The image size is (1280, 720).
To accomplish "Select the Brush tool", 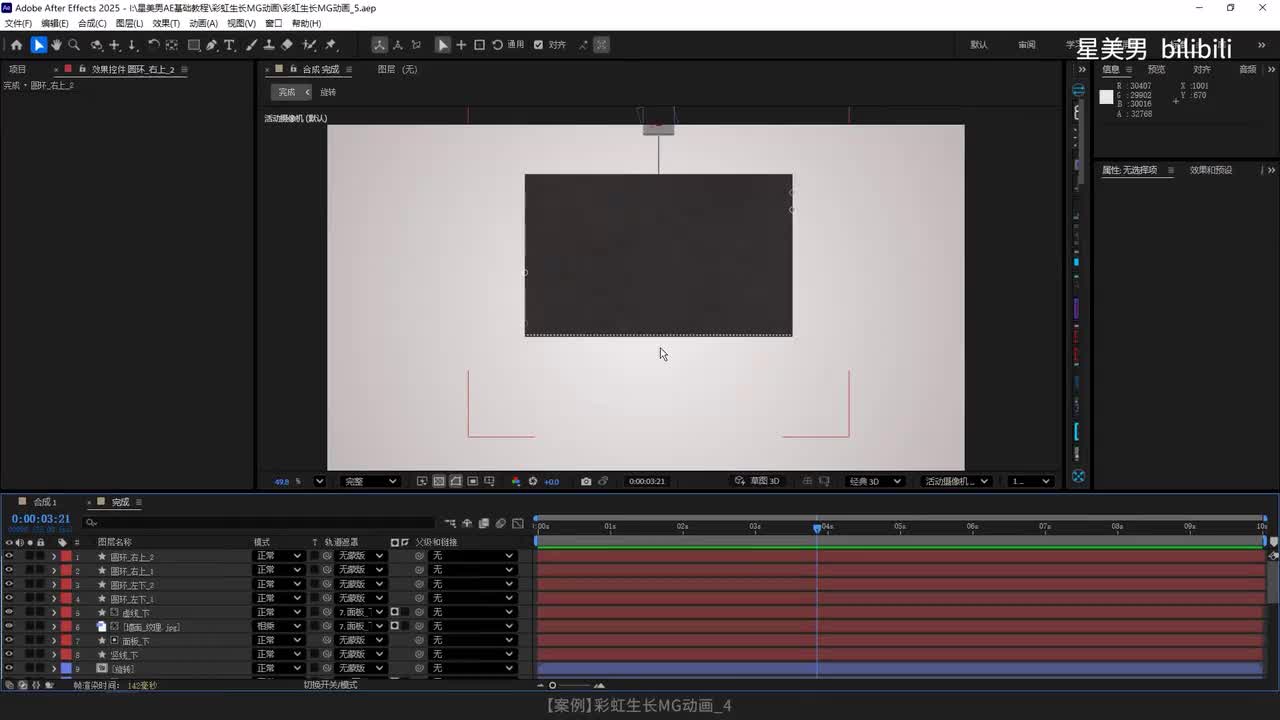I will tap(251, 45).
